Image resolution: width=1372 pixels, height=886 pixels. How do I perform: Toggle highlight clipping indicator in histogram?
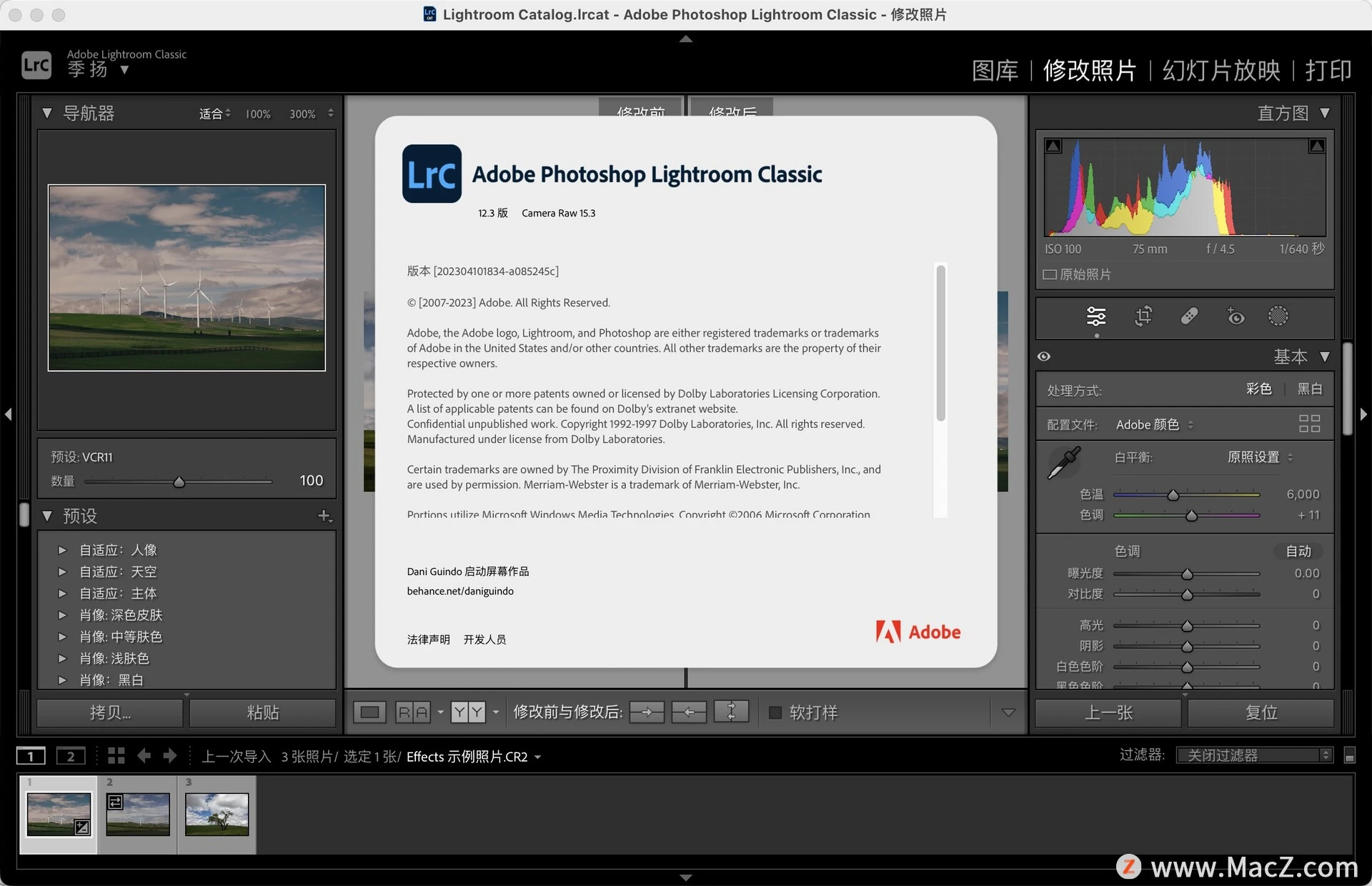(x=1316, y=146)
